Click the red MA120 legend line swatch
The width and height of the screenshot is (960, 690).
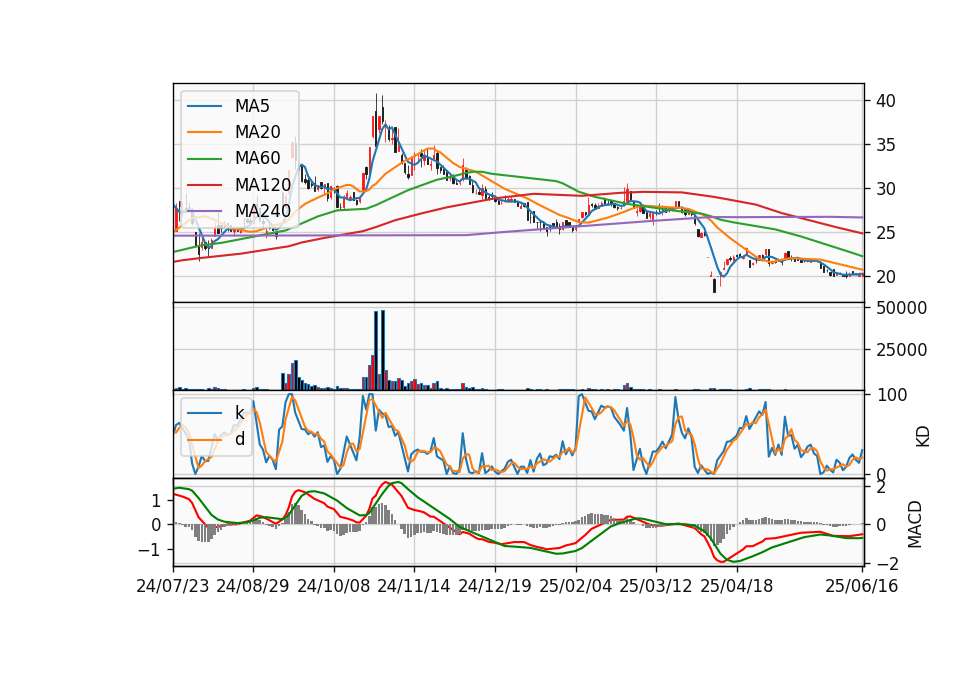pos(204,186)
